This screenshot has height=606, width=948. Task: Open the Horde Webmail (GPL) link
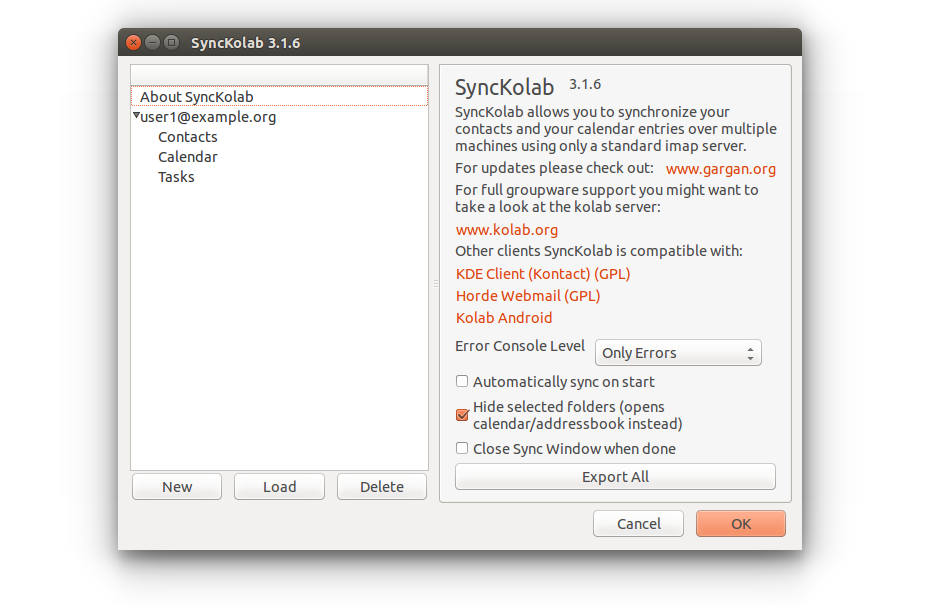[528, 296]
